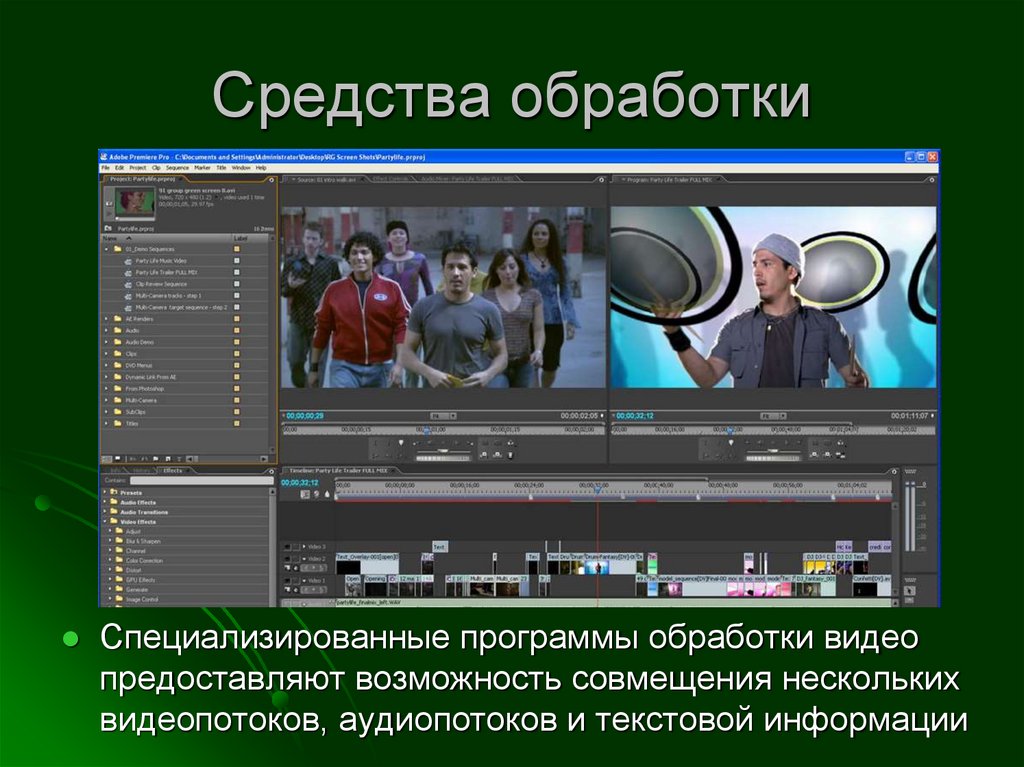This screenshot has height=767, width=1024.
Task: Collapse the 01_Demo Sequences bin
Action: pos(104,249)
